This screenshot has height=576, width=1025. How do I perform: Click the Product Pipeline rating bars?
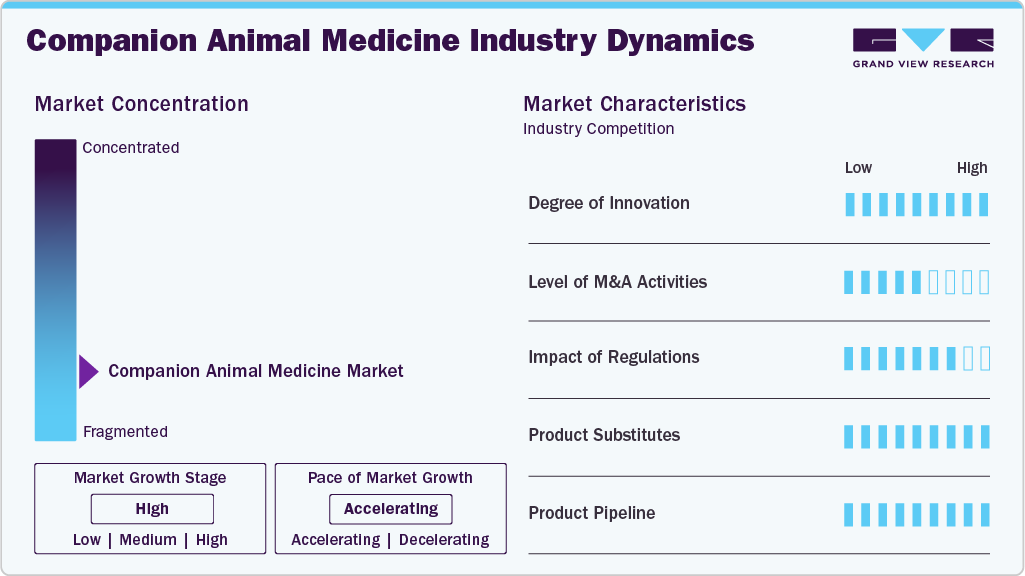tap(916, 514)
